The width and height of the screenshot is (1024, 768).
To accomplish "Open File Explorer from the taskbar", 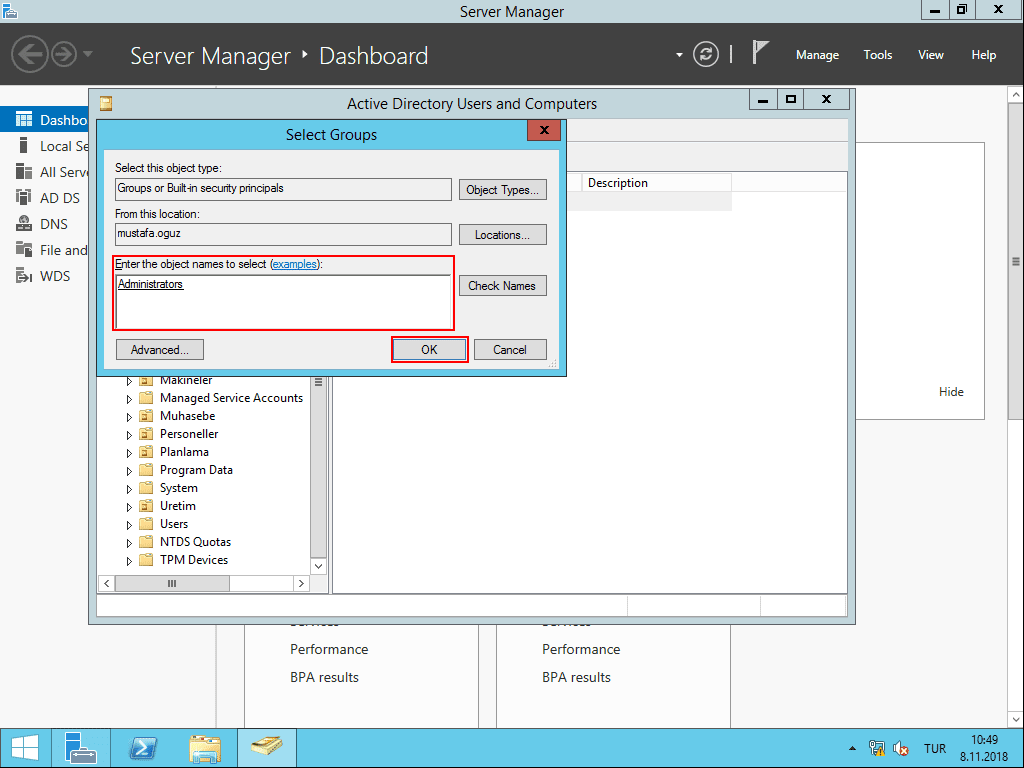I will (x=204, y=748).
